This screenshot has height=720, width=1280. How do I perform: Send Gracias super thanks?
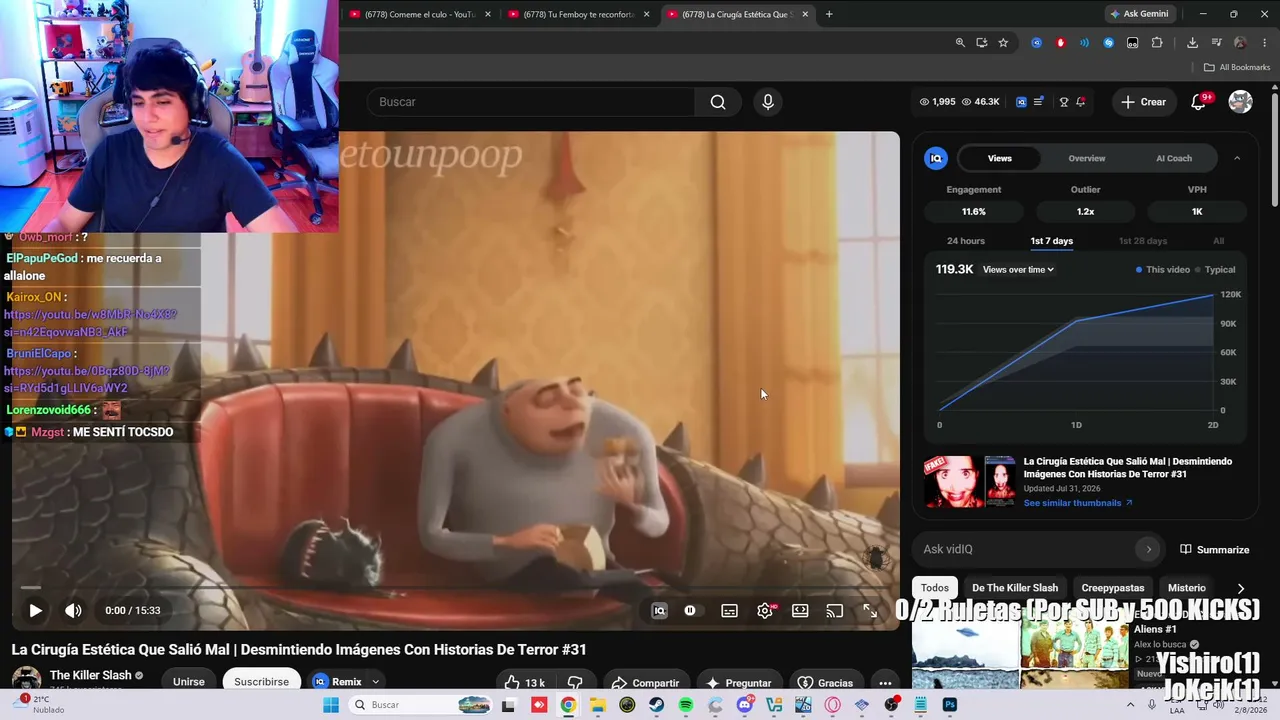tap(826, 683)
